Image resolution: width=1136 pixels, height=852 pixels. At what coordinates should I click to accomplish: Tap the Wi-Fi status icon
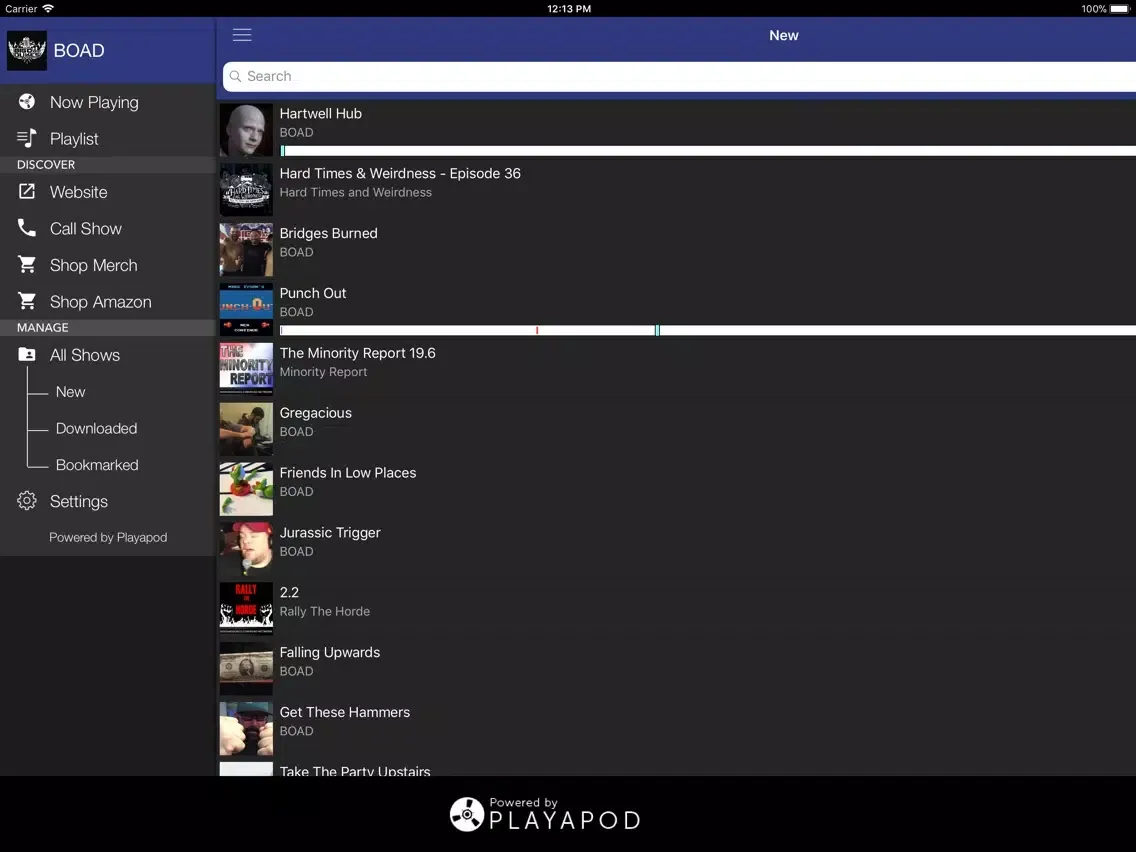48,9
